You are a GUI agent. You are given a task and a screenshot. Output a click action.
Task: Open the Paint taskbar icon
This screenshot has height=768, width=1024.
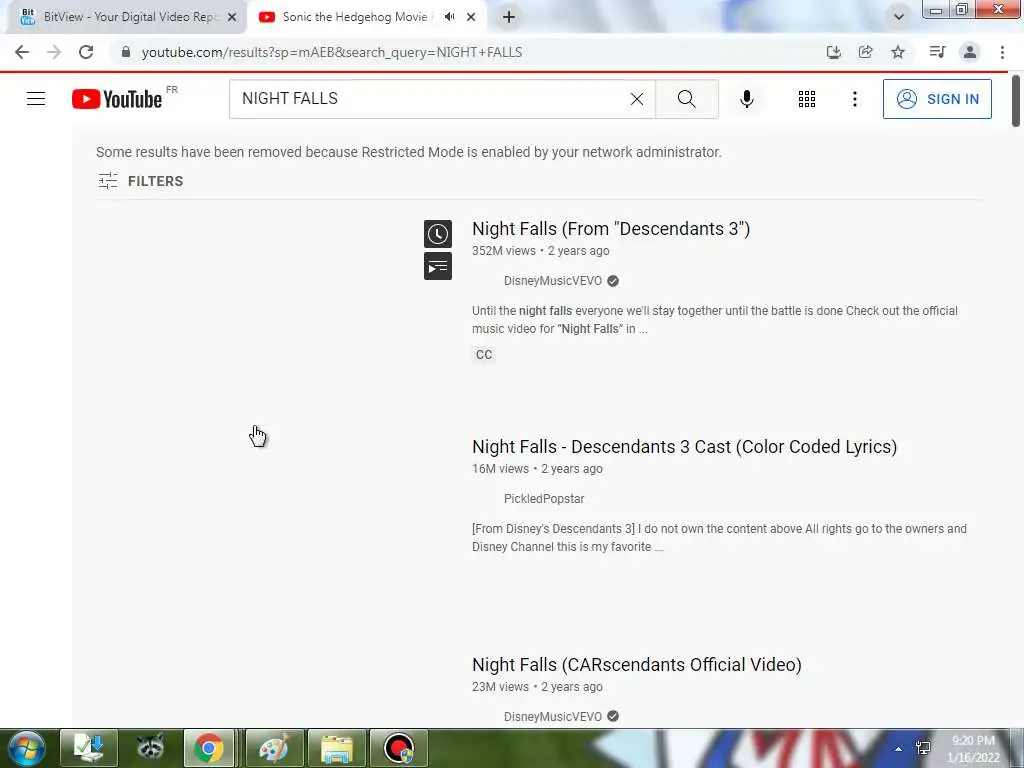click(x=275, y=748)
